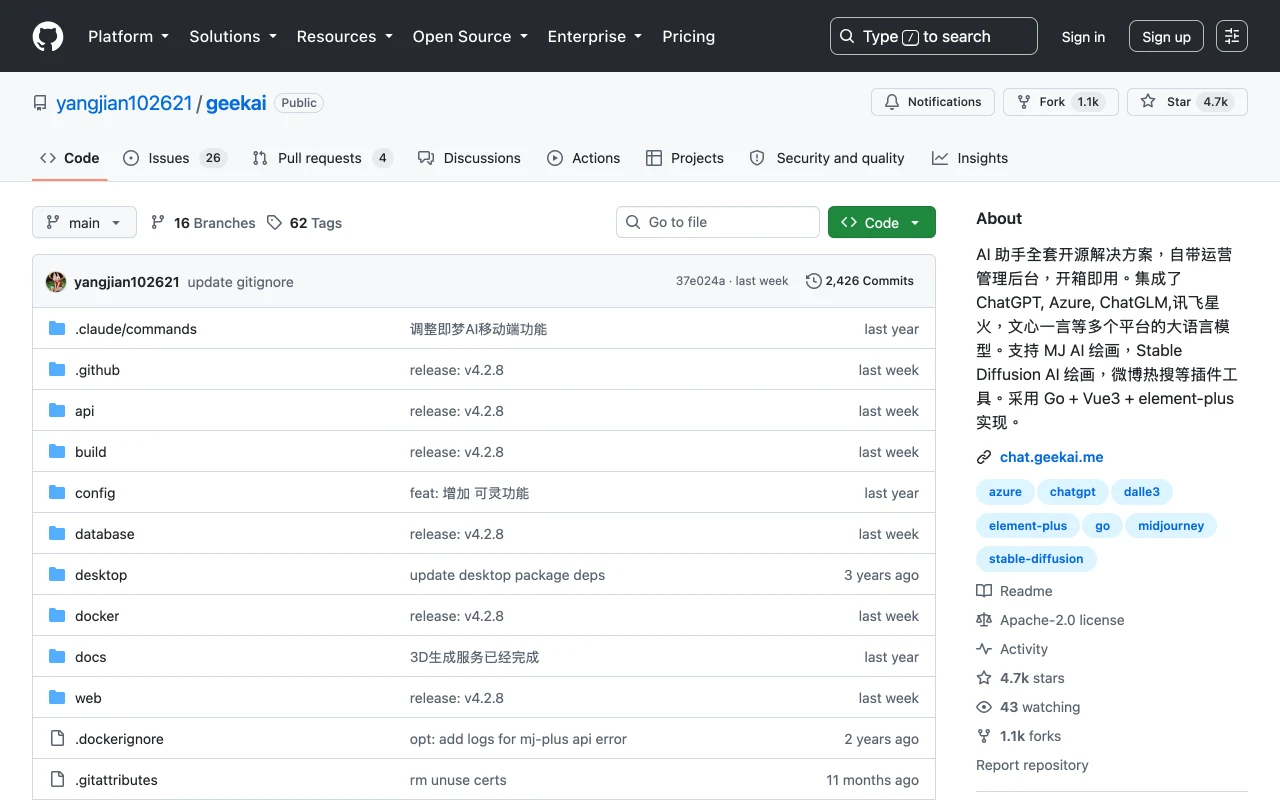
Task: Click the go topic tag
Action: [x=1103, y=526]
